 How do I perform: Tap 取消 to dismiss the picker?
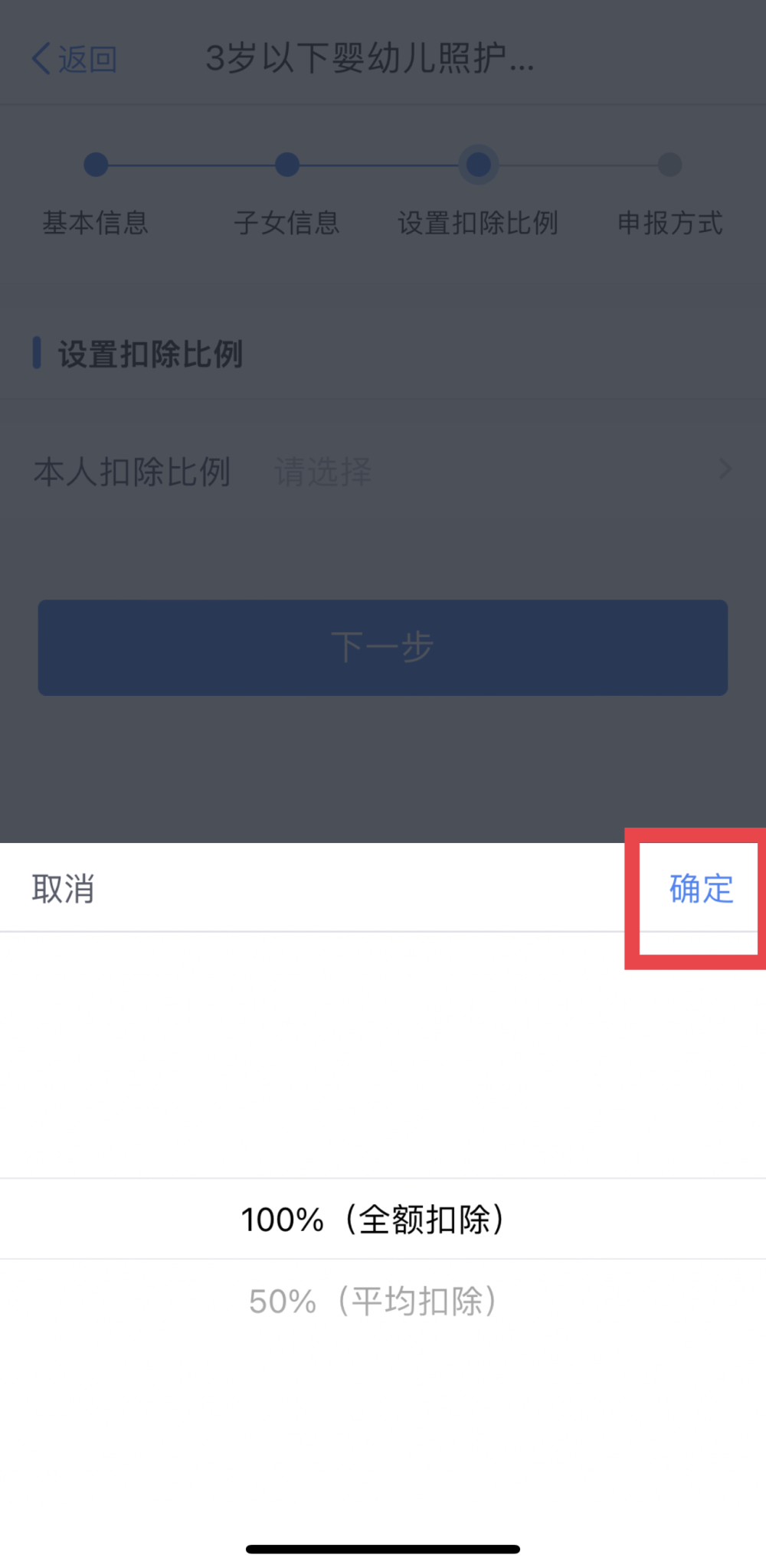point(63,889)
